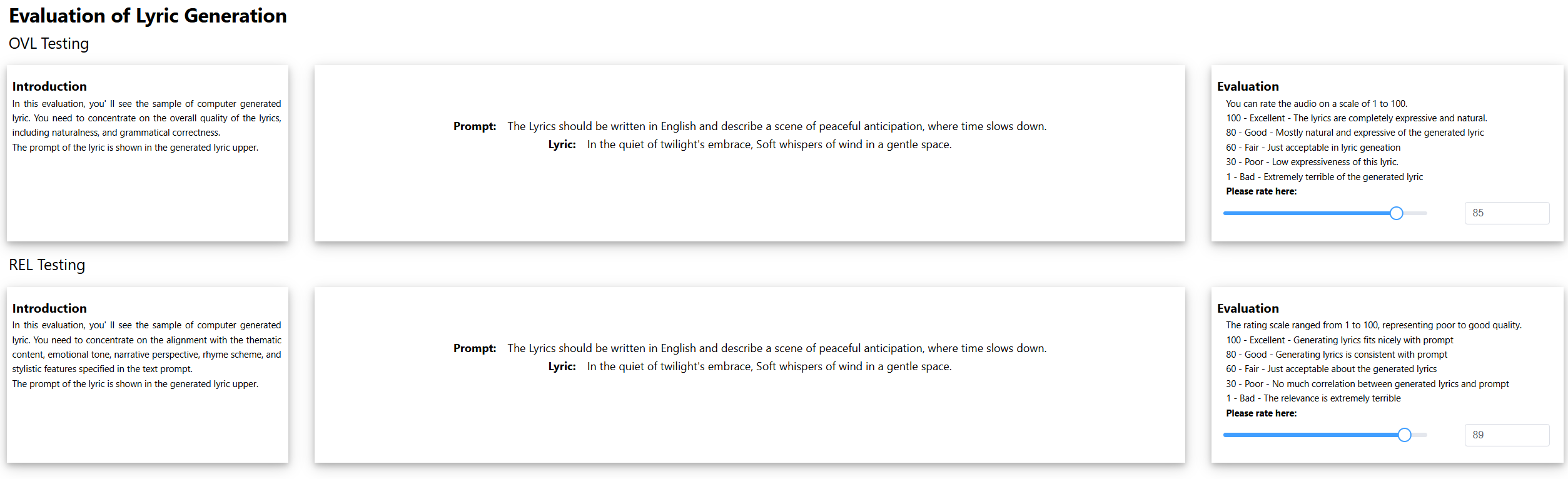The height and width of the screenshot is (479, 1568).
Task: Click the Evaluation heading in the OVL section
Action: [1248, 86]
